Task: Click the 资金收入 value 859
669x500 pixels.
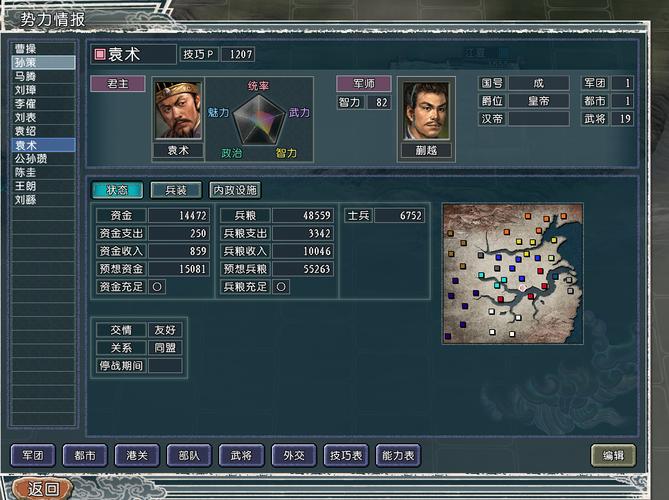Action: click(179, 251)
